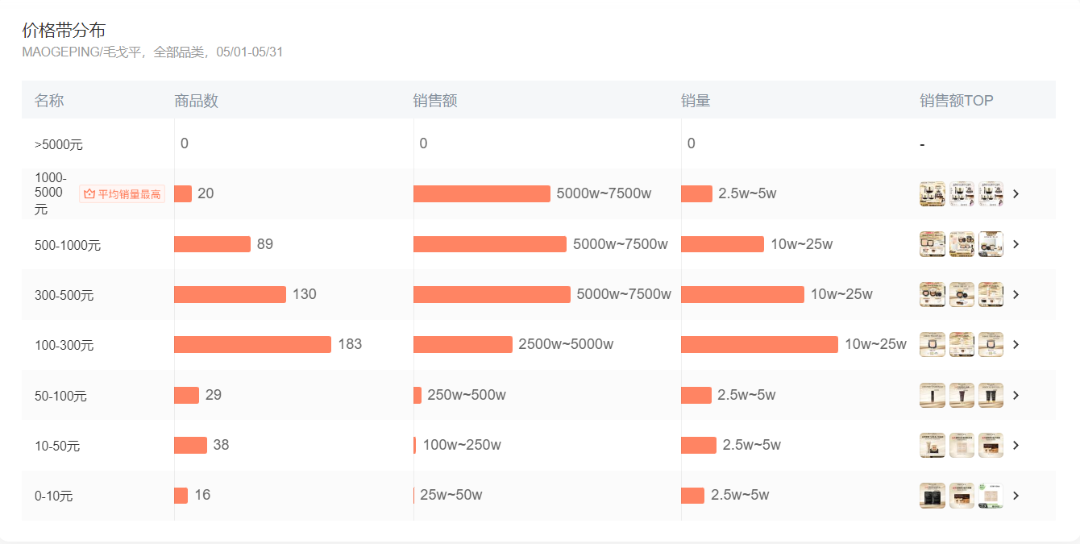The width and height of the screenshot is (1080, 544).
Task: Open first top-sales thumbnail in 1000-5000元 row
Action: (932, 194)
